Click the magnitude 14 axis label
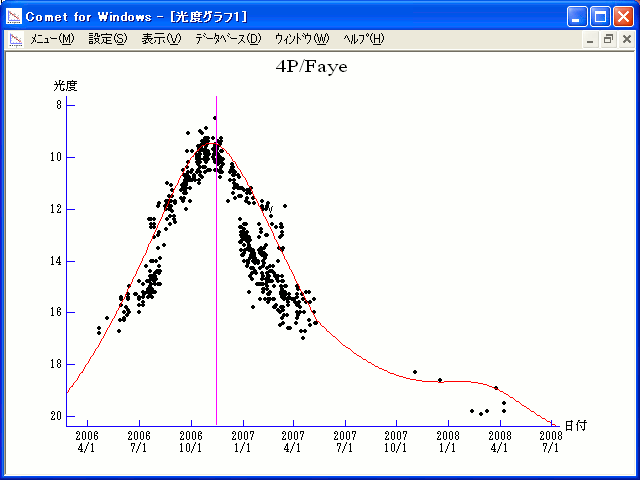Image resolution: width=640 pixels, height=480 pixels. (x=56, y=261)
